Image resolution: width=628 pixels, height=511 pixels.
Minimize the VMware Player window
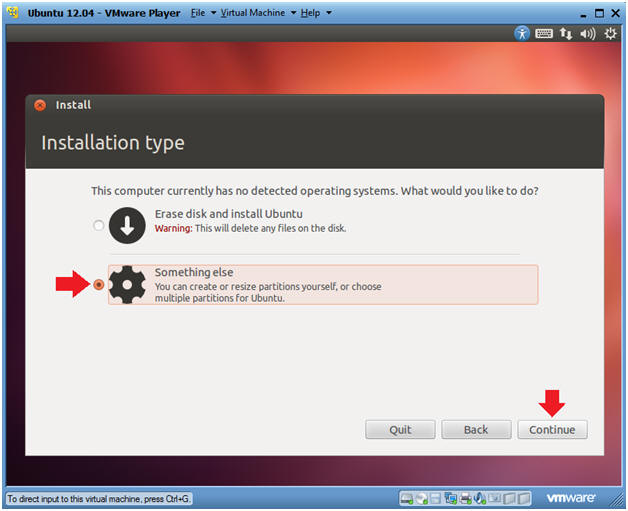(x=584, y=14)
